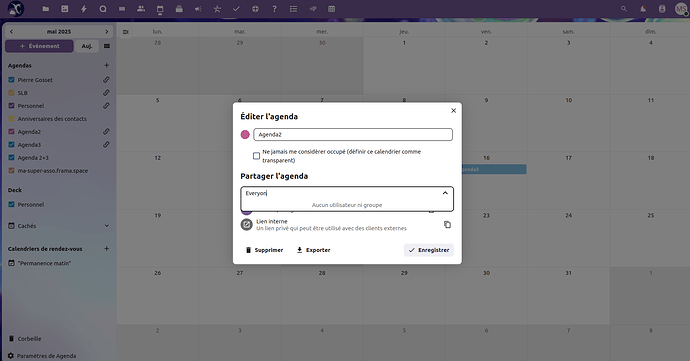Pick agenda color via pink swatch
This screenshot has width=690, height=361.
click(x=245, y=135)
